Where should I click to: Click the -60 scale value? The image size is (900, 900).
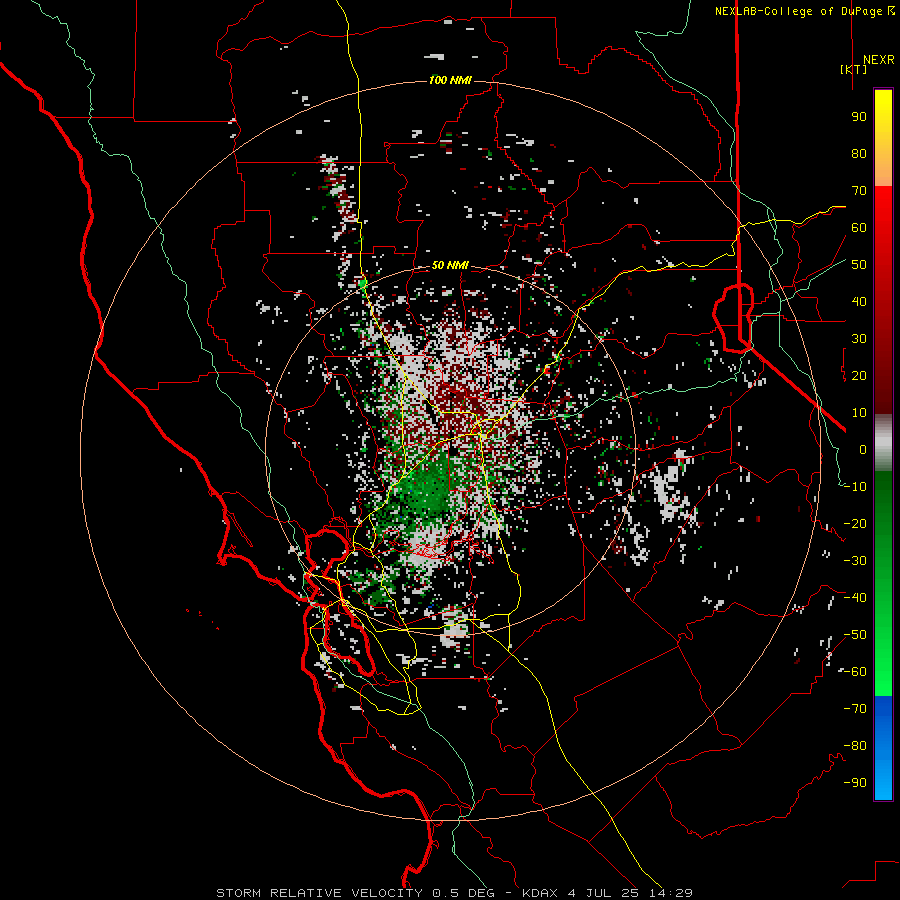[855, 672]
